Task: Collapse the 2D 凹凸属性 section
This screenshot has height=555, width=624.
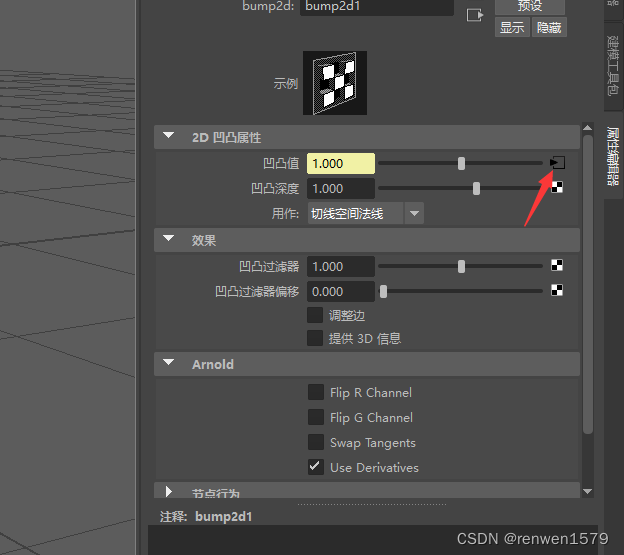Action: [169, 136]
